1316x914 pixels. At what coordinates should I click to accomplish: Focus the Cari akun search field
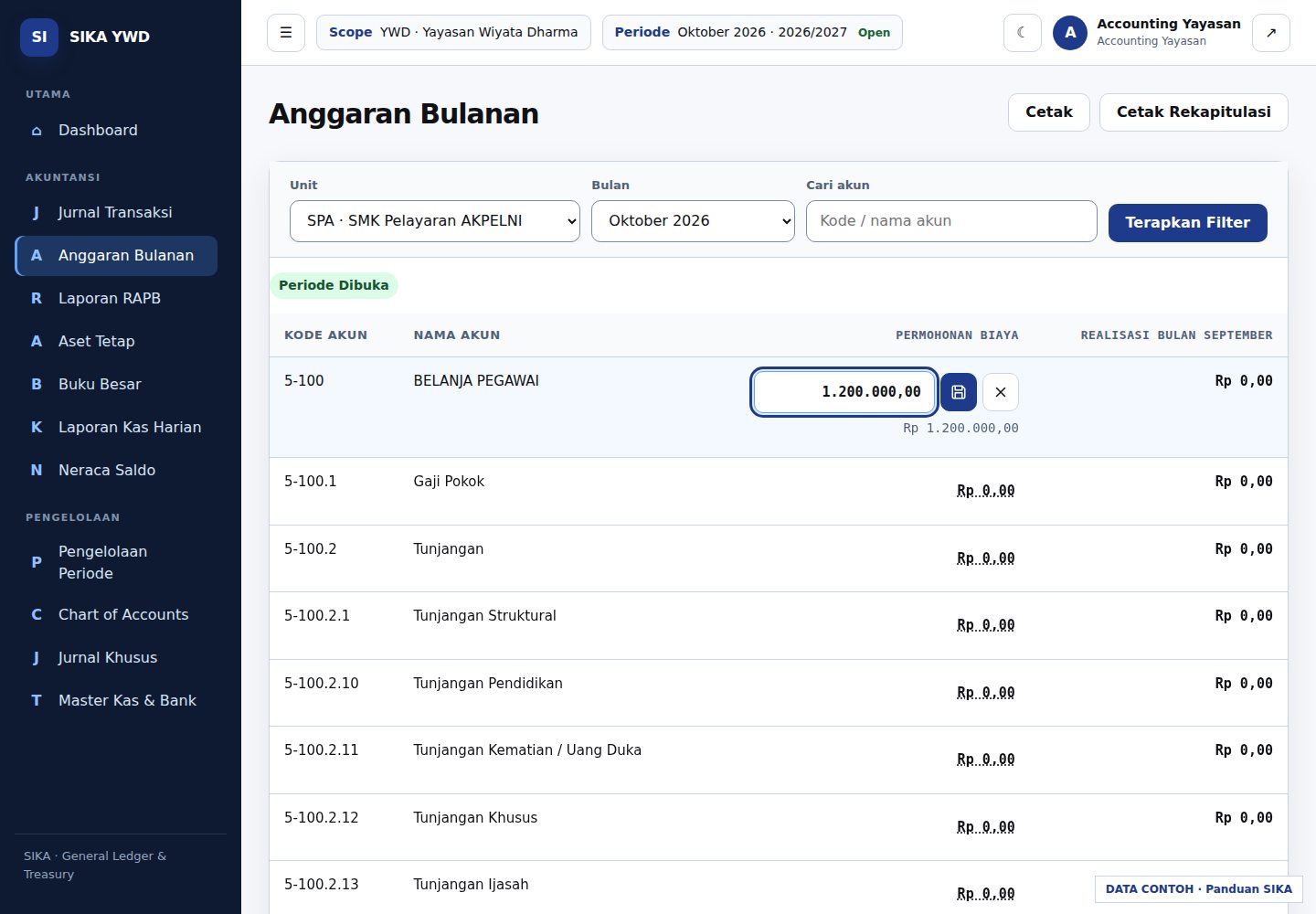point(951,221)
